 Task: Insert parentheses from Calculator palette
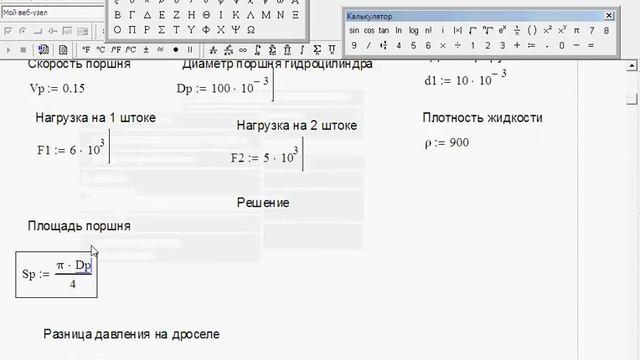[532, 31]
